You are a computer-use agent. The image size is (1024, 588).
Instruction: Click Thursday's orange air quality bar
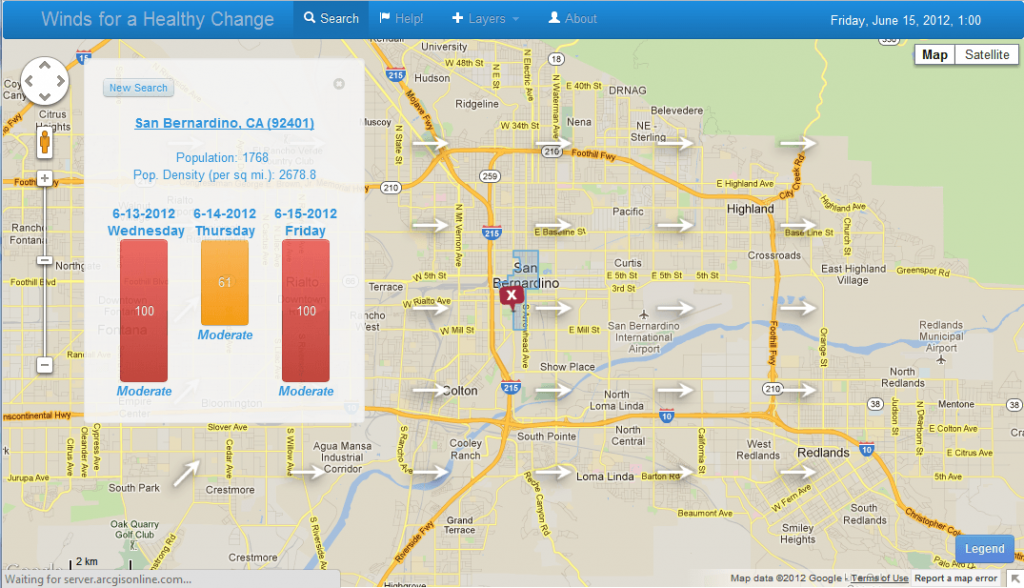pyautogui.click(x=224, y=283)
